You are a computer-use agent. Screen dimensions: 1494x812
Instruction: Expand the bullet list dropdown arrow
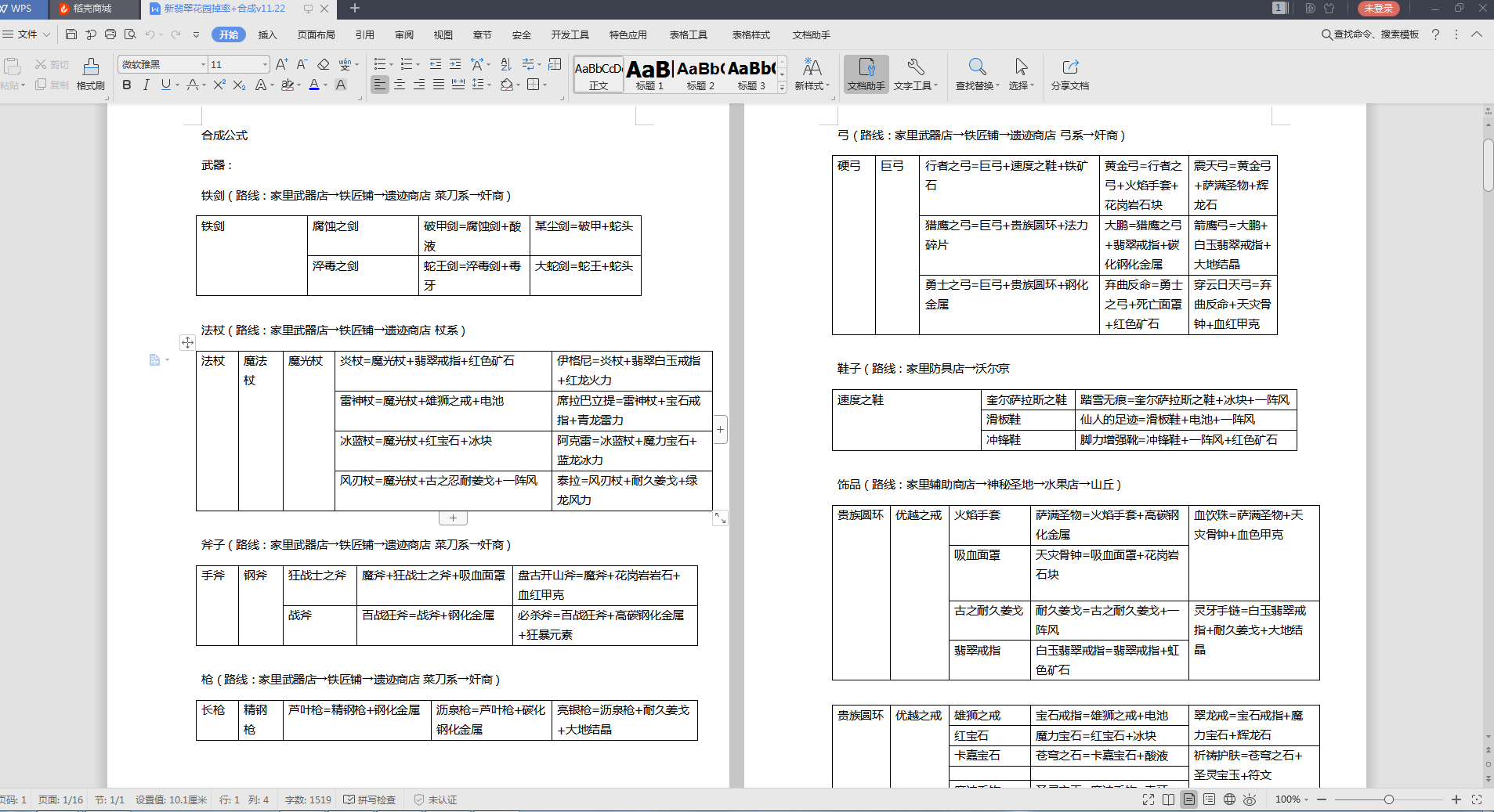click(x=392, y=64)
